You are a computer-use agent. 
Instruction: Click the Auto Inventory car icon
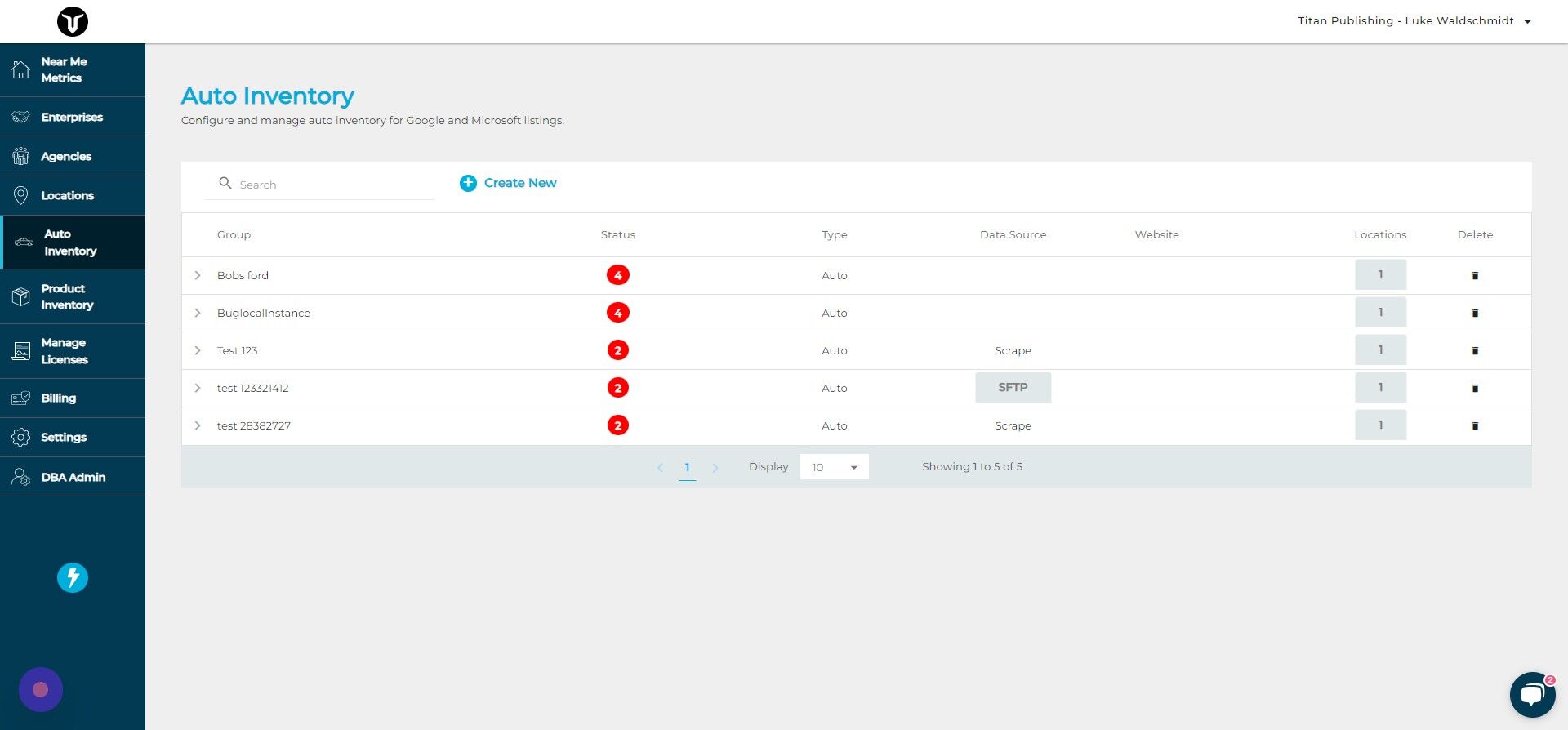tap(24, 243)
